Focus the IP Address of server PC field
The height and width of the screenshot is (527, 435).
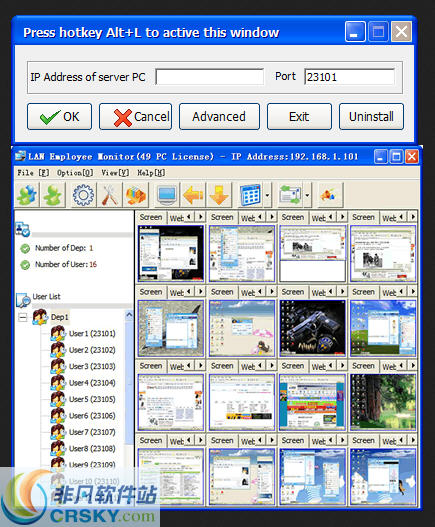coord(209,77)
